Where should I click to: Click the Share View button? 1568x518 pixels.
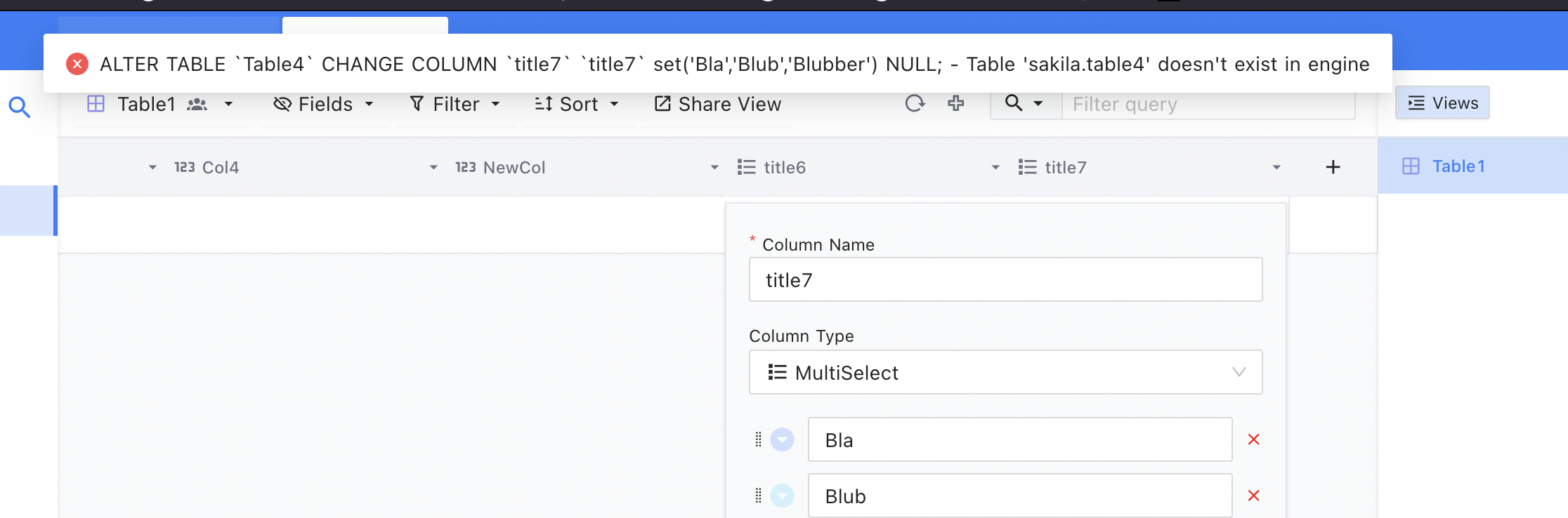pyautogui.click(x=717, y=105)
